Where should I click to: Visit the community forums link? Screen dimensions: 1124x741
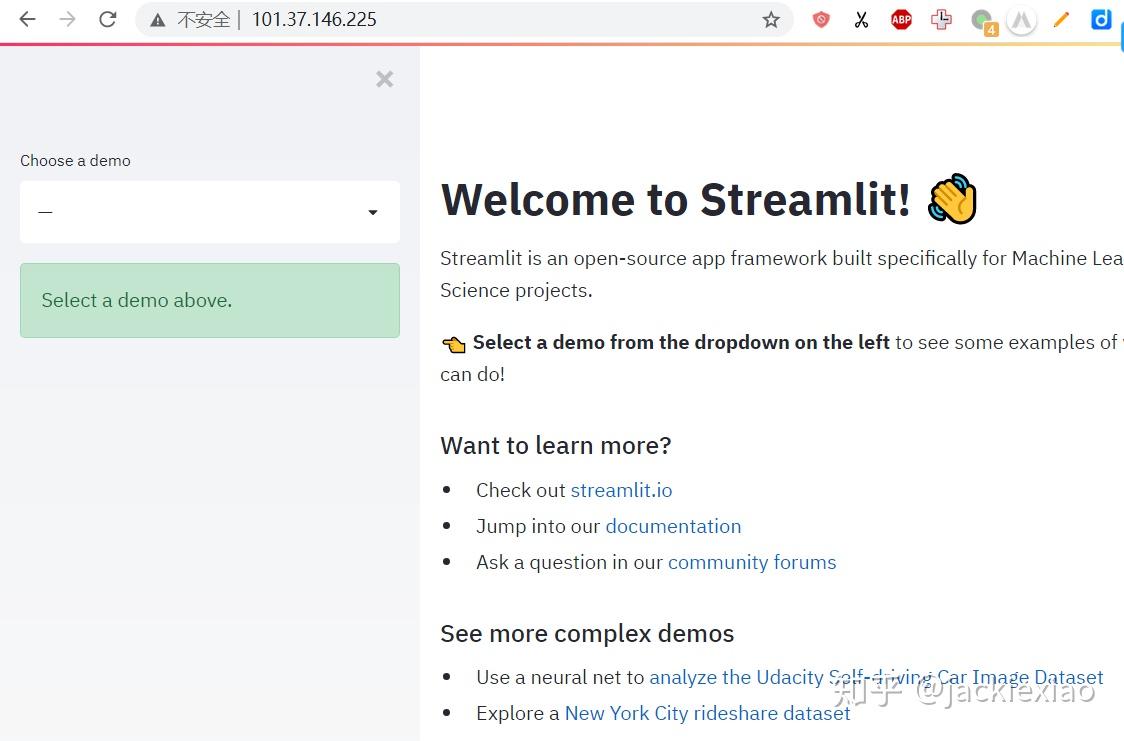click(752, 562)
